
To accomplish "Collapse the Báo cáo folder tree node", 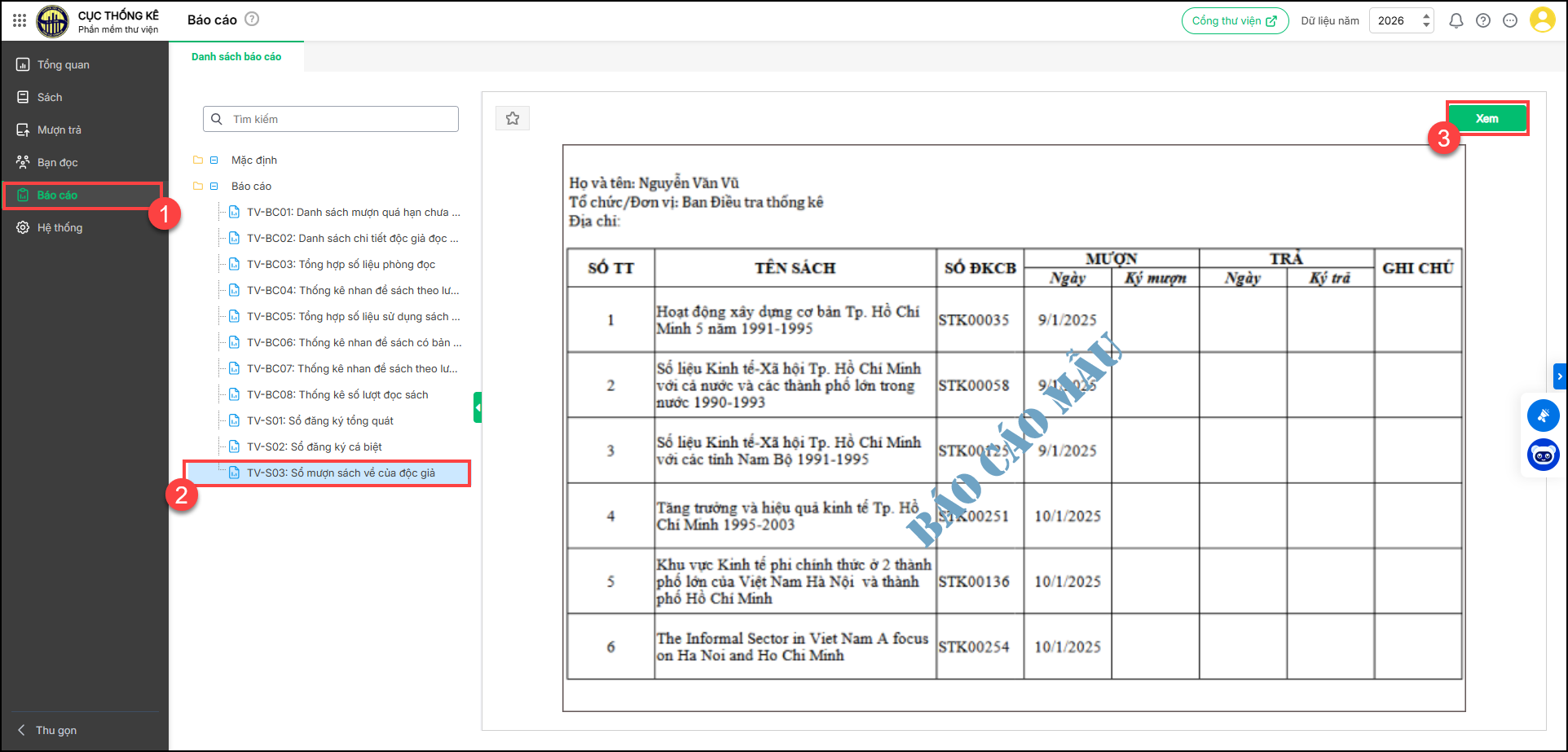I will point(214,187).
